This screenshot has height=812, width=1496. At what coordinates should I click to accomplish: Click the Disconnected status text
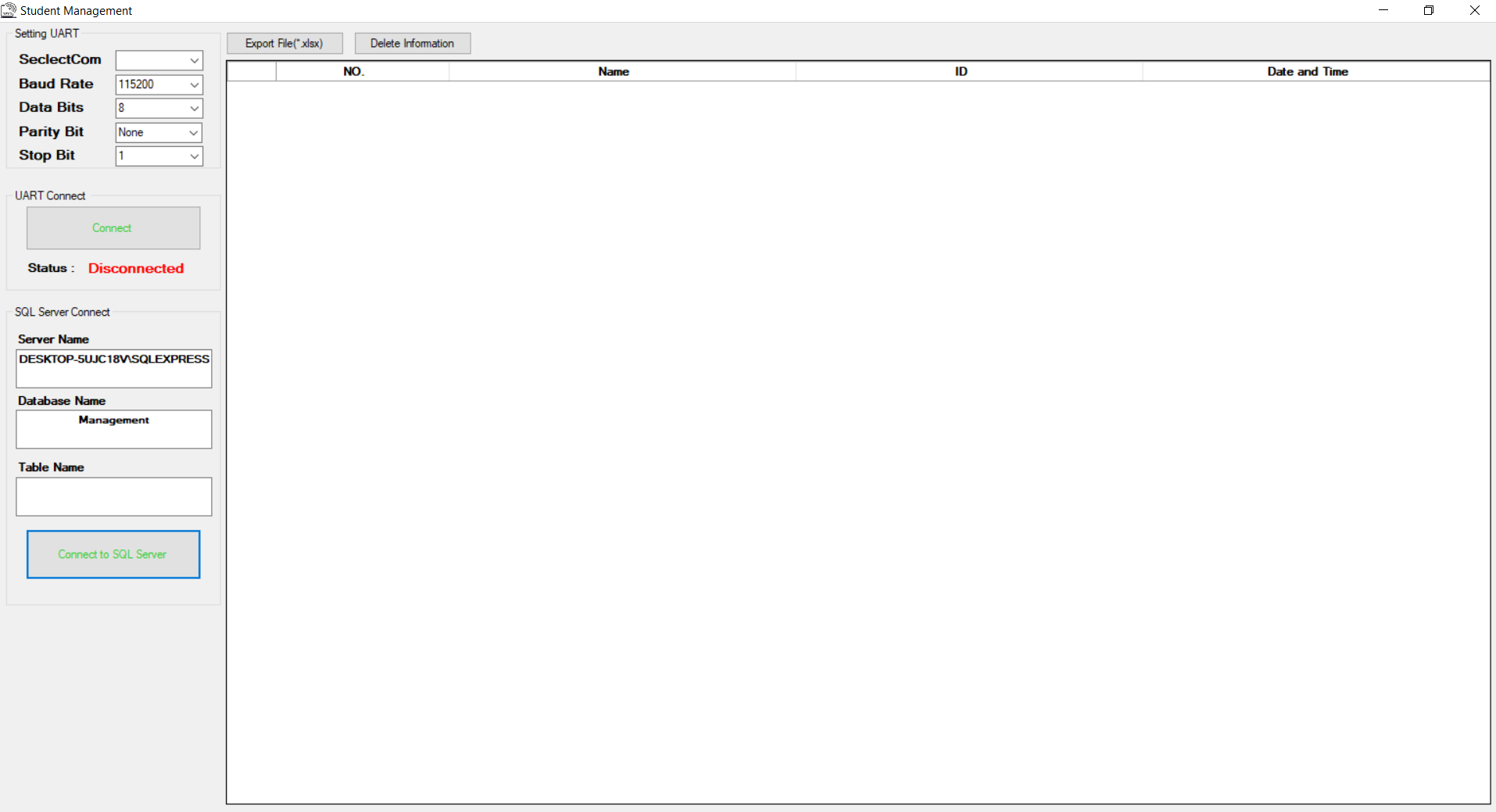(135, 268)
